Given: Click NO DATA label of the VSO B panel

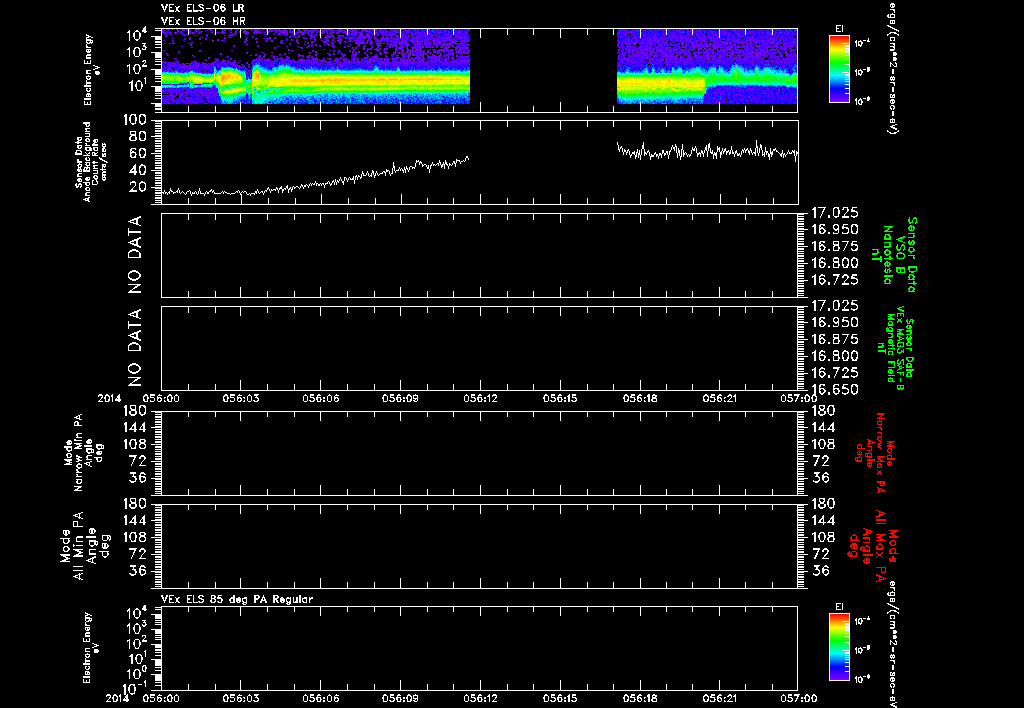Looking at the screenshot, I should [x=135, y=255].
